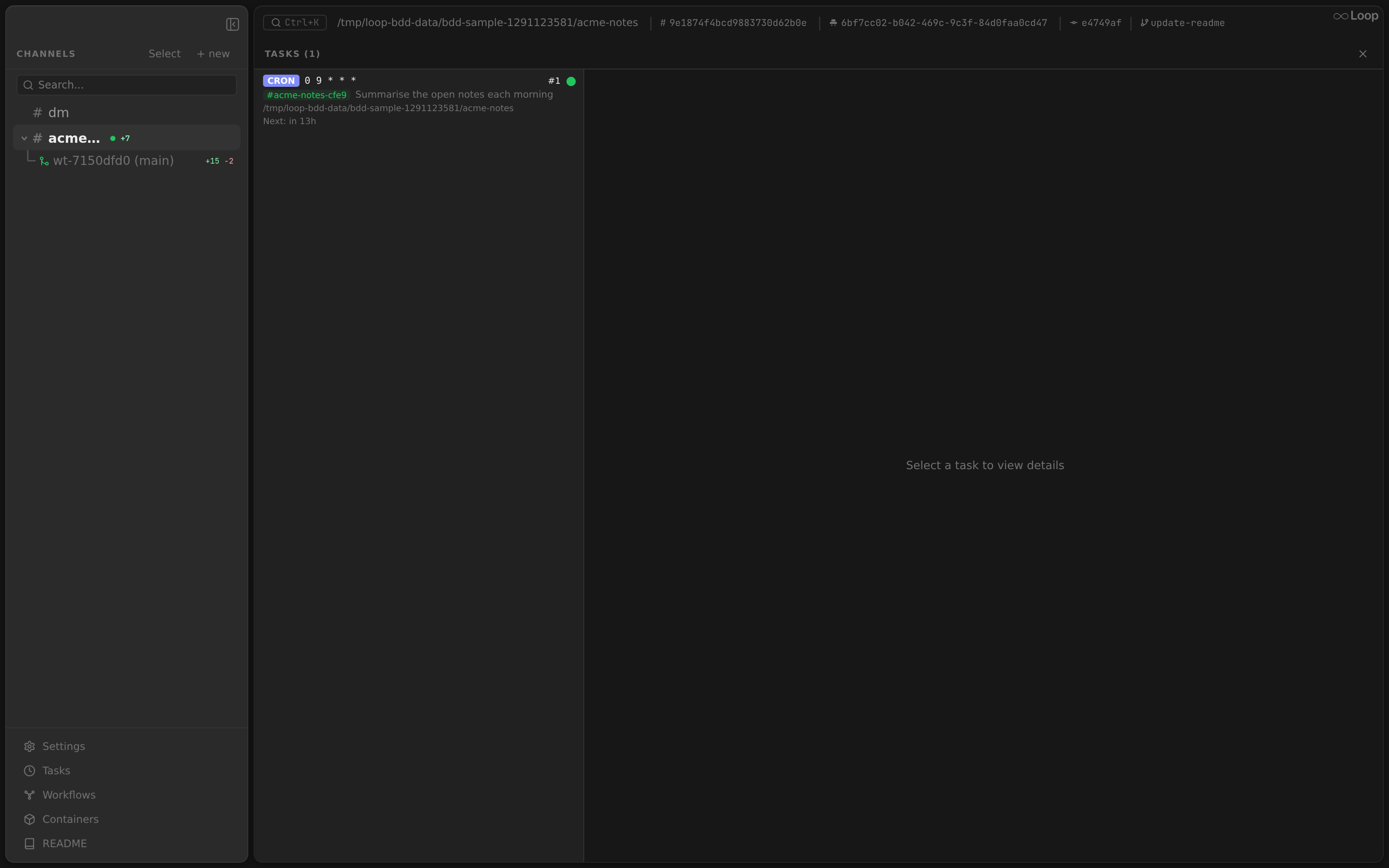Click the green status dot on task #1

click(571, 81)
